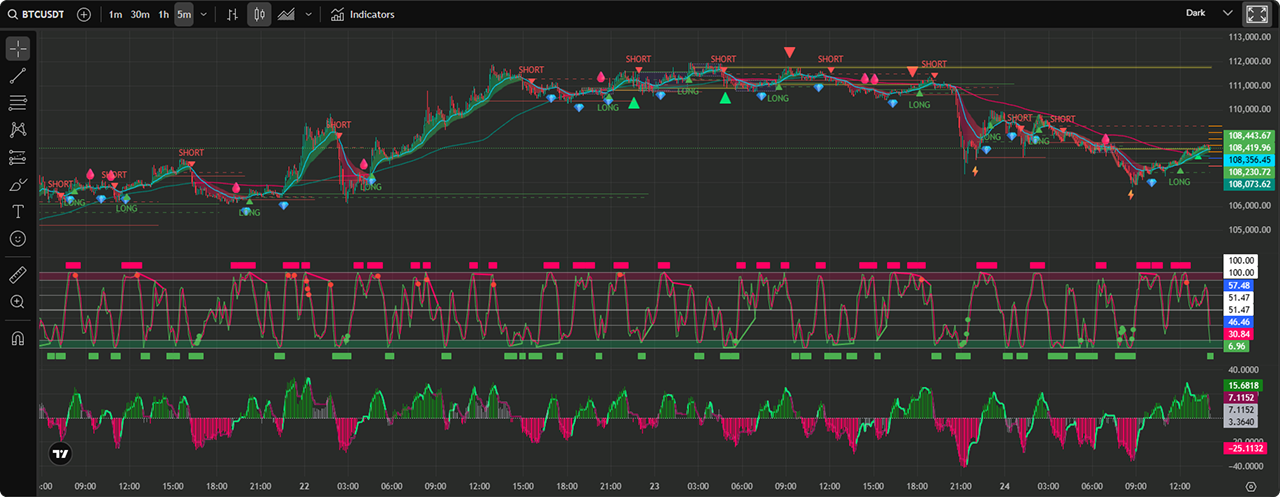Switch to the 1h timeframe

click(x=163, y=14)
